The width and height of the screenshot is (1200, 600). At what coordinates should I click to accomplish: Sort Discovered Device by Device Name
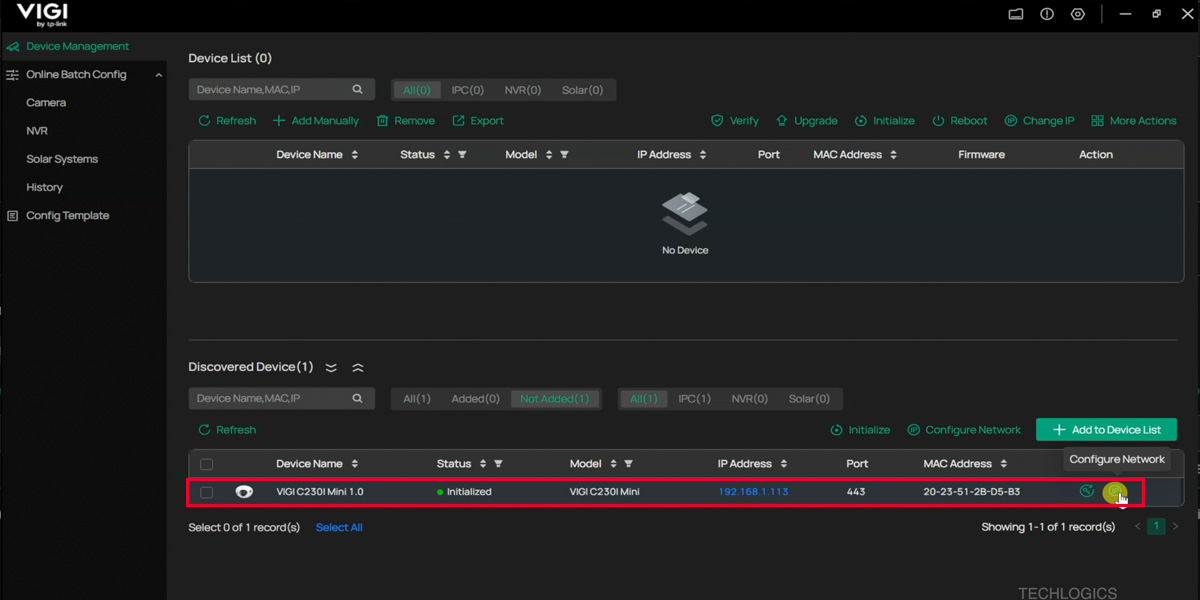[x=355, y=464]
